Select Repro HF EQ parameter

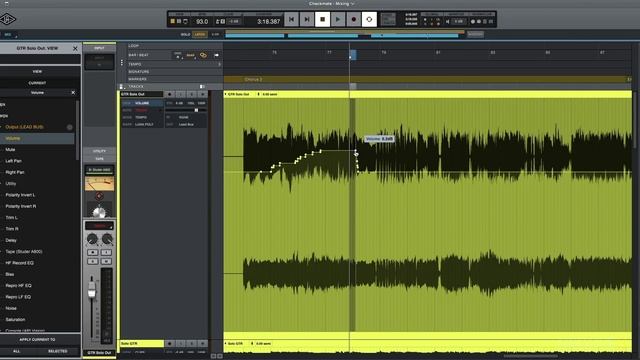(18, 286)
